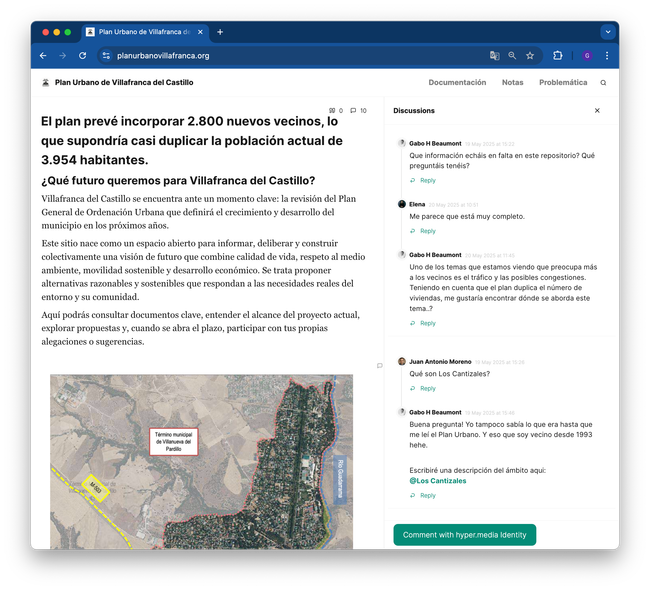
Task: Reload the page with the refresh icon
Action: click(82, 56)
